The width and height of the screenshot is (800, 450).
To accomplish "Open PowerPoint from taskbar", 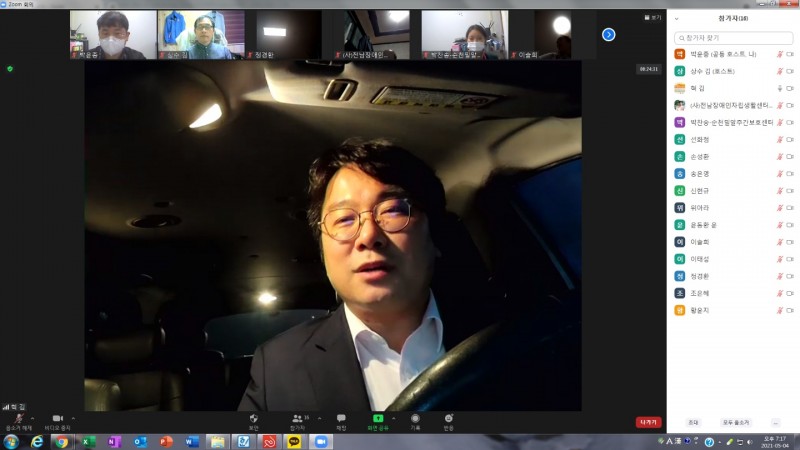I will [166, 442].
